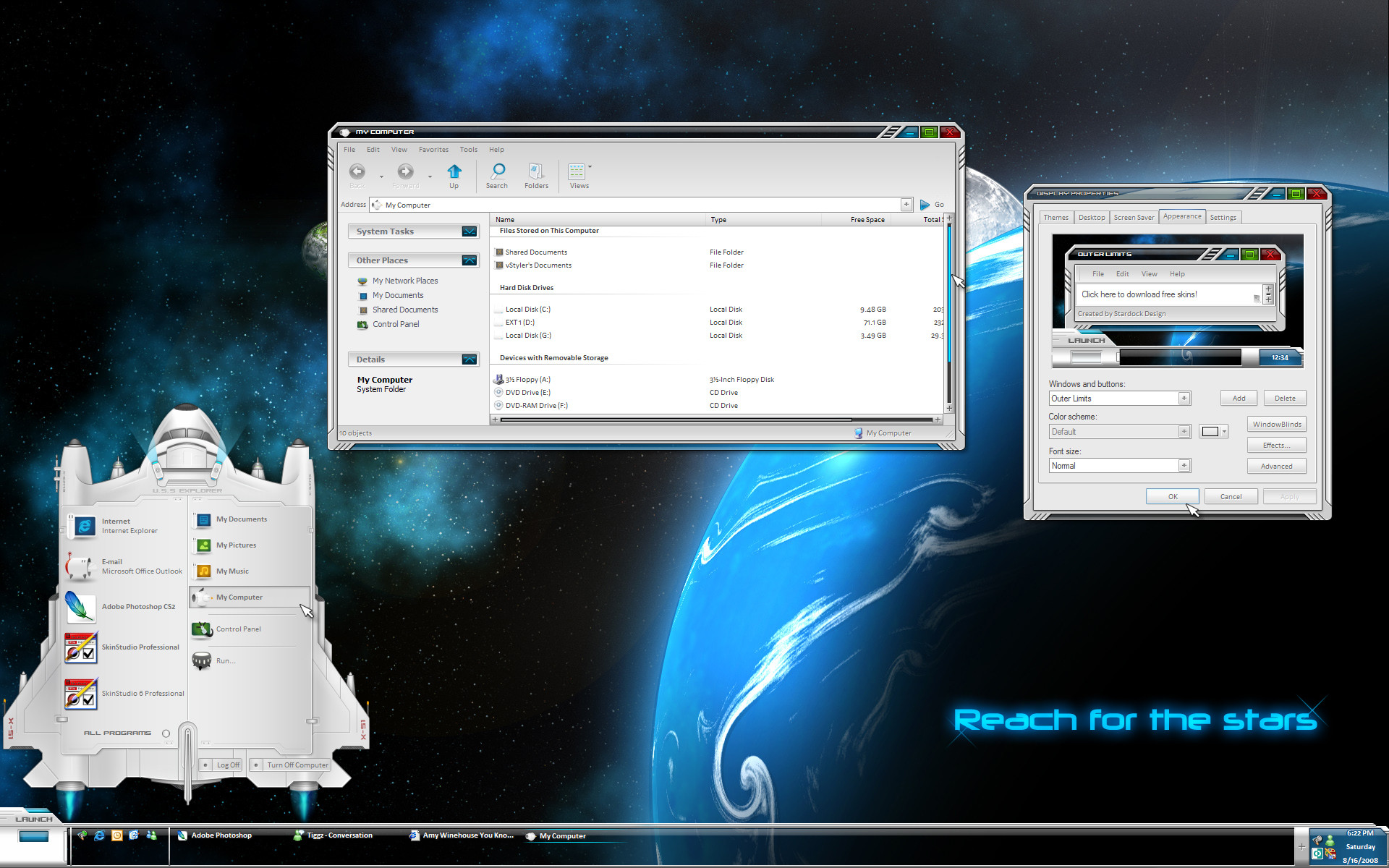Open the Forward button history dropdown arrow

point(430,176)
